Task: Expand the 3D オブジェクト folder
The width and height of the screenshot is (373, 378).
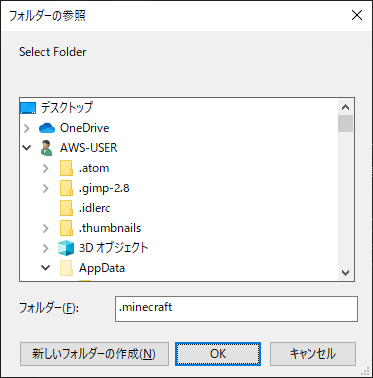Action: point(46,248)
